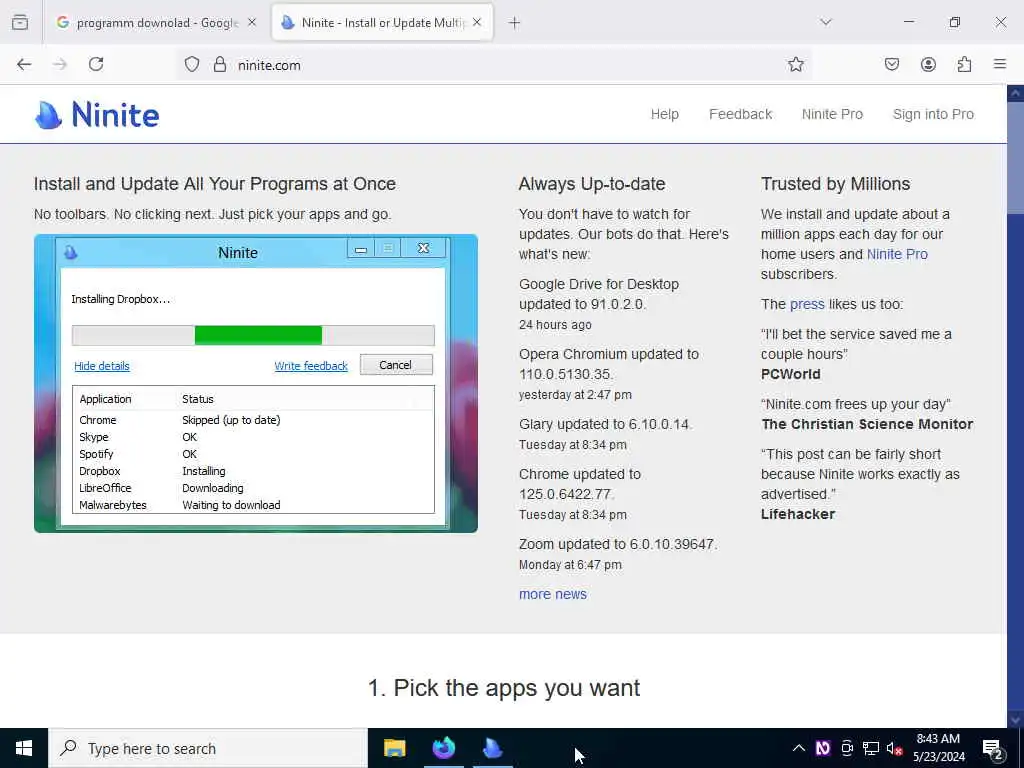Screen dimensions: 1024x768
Task: Click the Google Drive for Desktop update text
Action: (599, 294)
